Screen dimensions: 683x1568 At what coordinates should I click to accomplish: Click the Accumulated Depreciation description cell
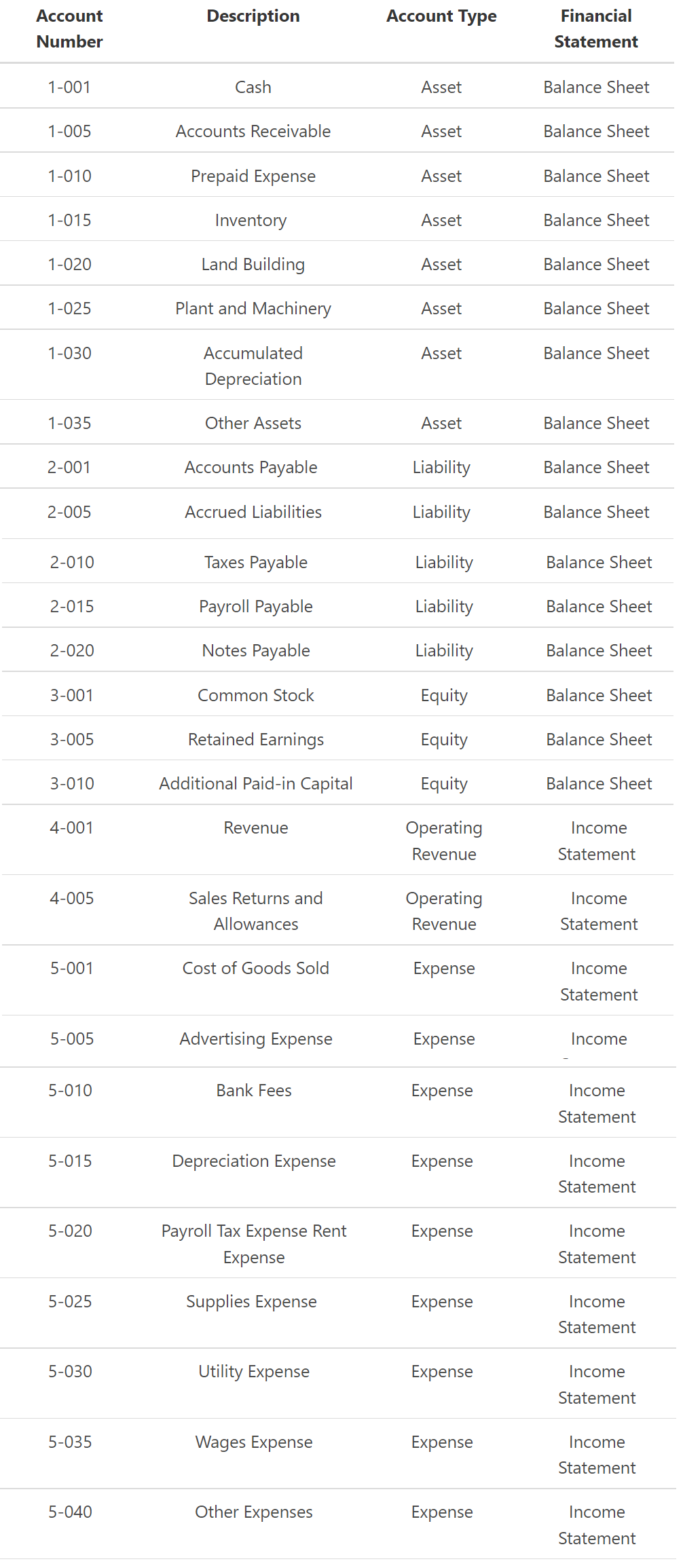253,366
